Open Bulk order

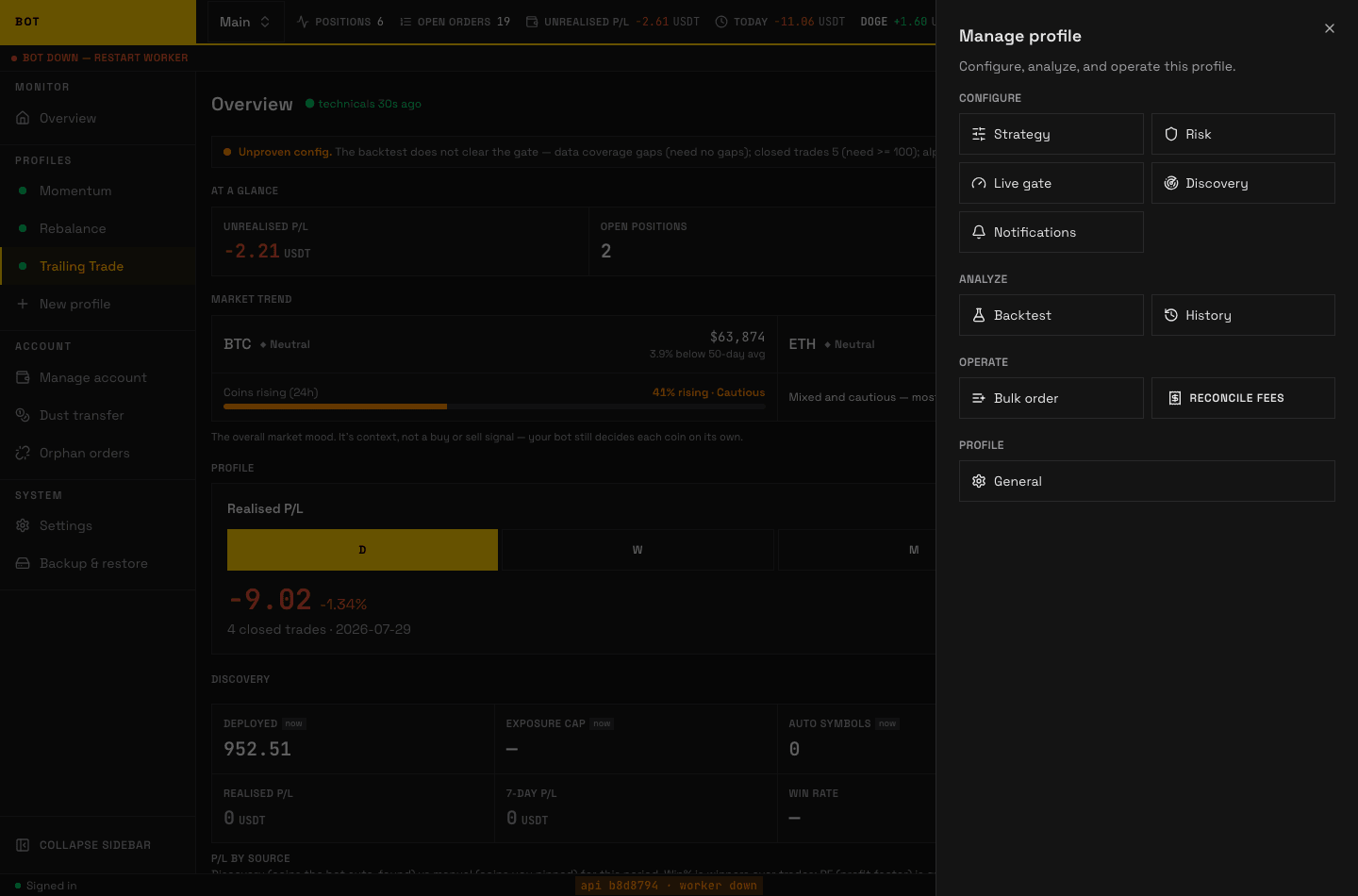point(1051,398)
